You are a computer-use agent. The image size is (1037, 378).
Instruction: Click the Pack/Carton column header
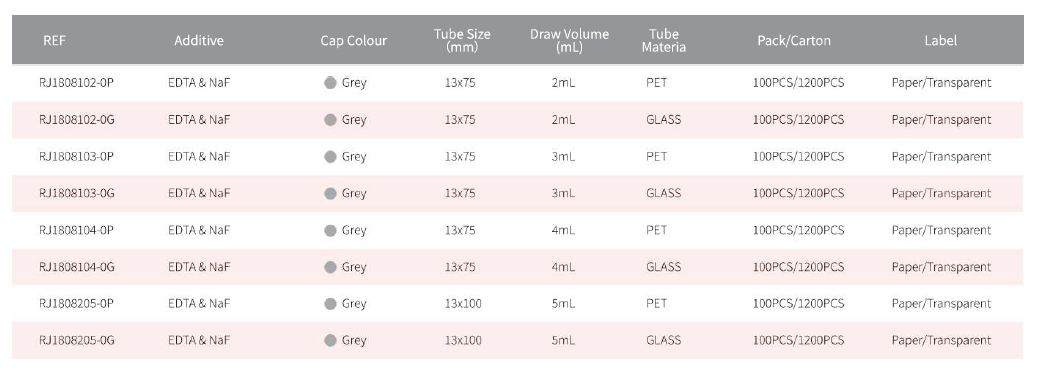click(794, 40)
